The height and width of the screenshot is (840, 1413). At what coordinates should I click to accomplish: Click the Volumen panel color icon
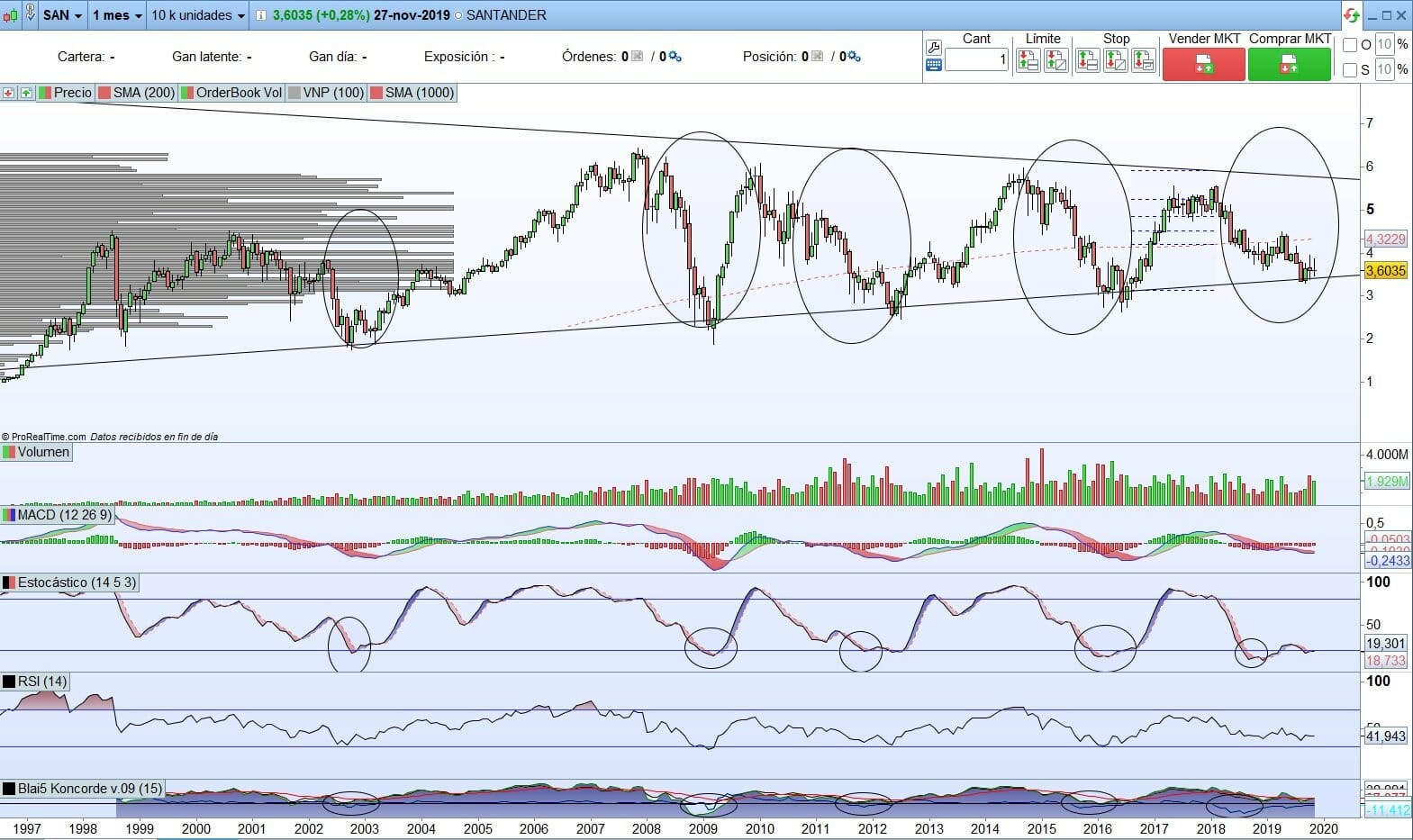coord(9,452)
